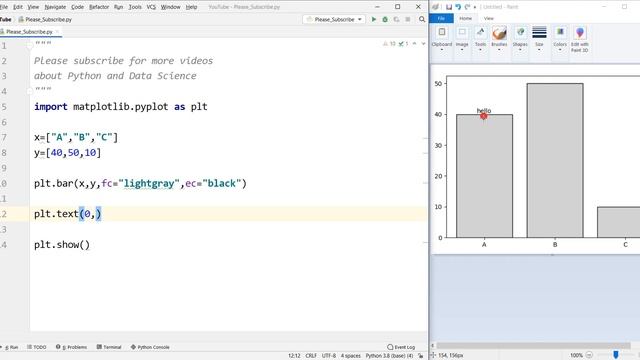Screen dimensions: 640x360
Task: Jump to next highlighted error arrow
Action: [x=423, y=43]
